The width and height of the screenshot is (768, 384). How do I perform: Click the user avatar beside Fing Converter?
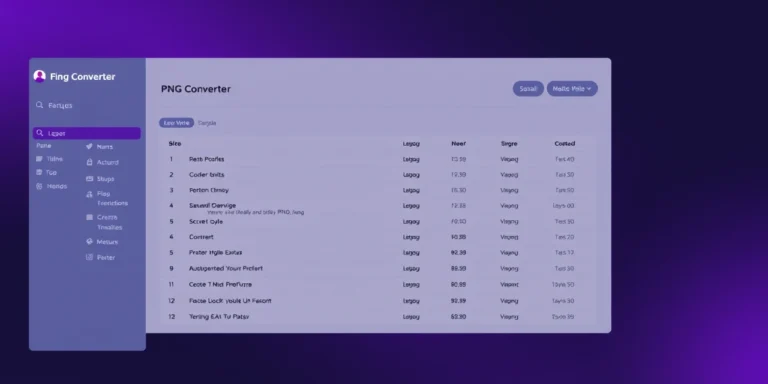pyautogui.click(x=40, y=76)
